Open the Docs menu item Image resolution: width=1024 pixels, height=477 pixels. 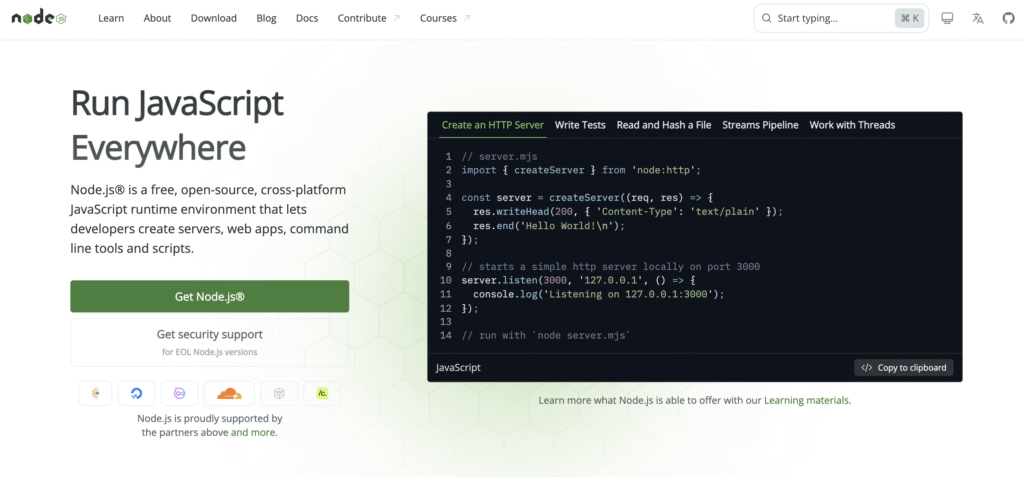pyautogui.click(x=307, y=18)
